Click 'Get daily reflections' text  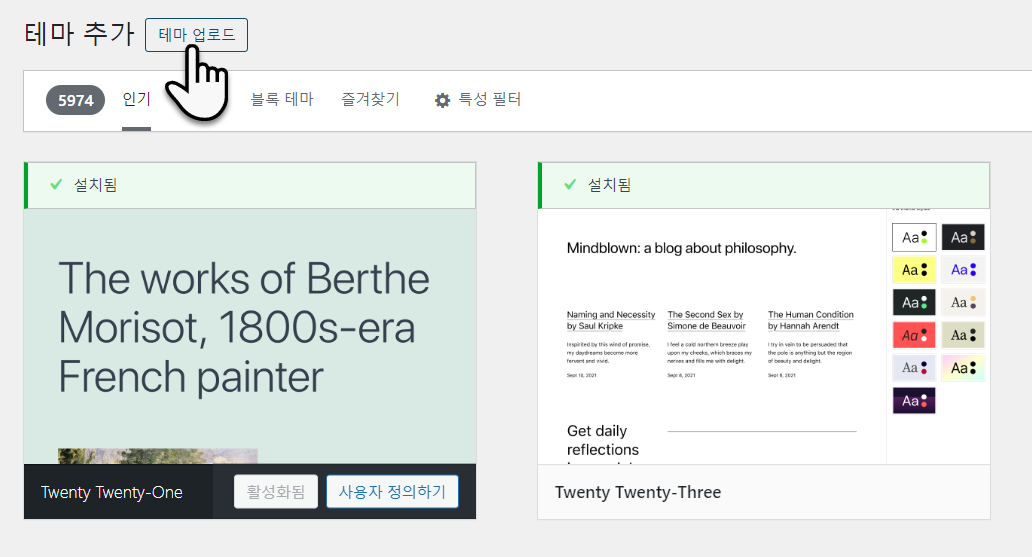[x=603, y=440]
